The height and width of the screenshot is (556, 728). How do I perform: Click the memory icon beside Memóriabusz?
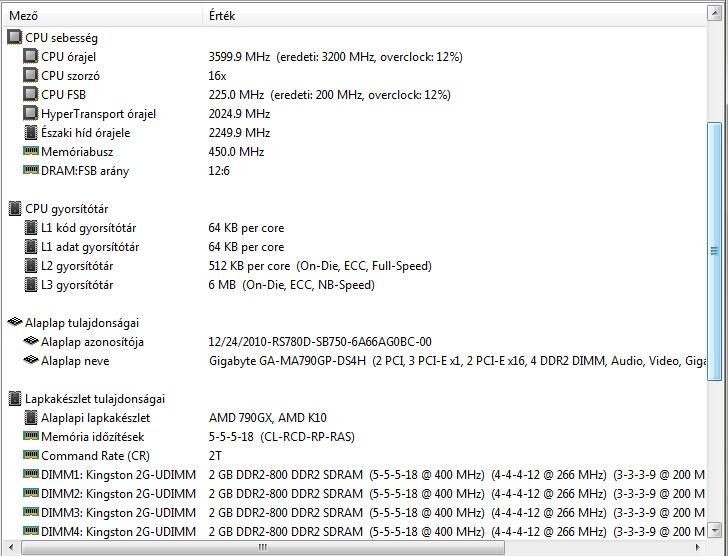(x=31, y=151)
